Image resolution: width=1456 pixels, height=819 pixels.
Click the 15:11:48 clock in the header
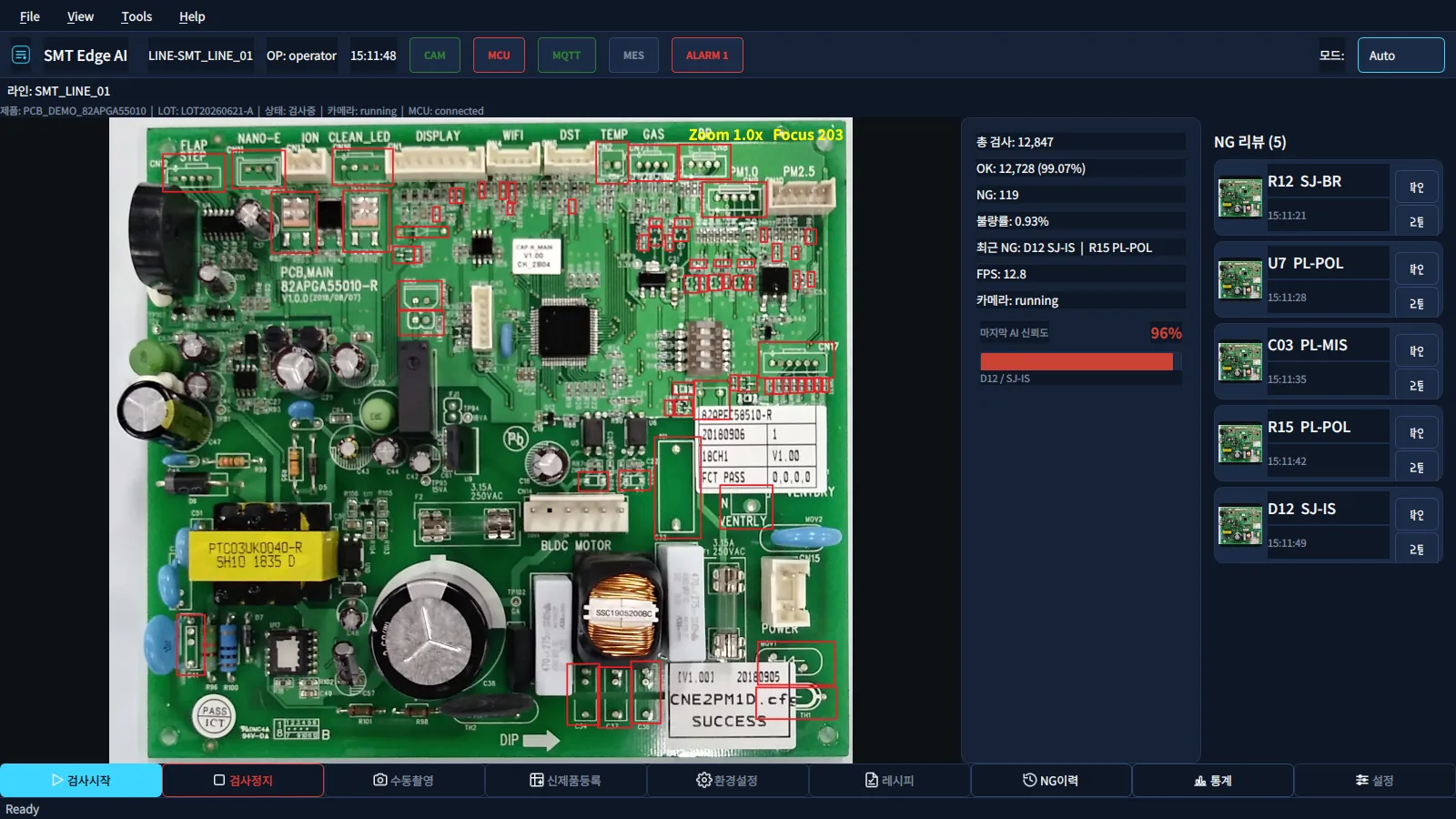(x=373, y=56)
